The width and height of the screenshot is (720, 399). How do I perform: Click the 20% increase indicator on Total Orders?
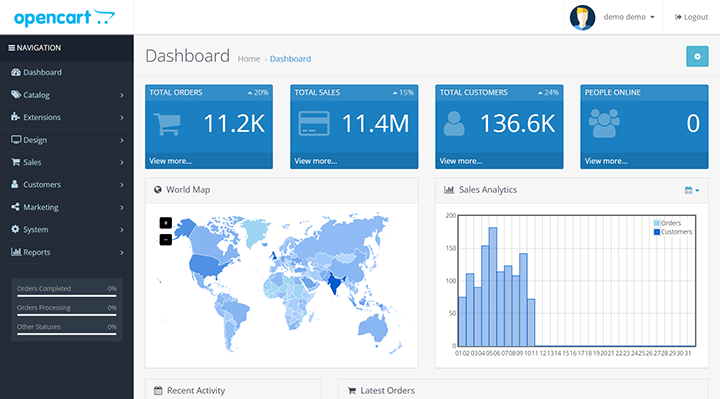(x=258, y=92)
